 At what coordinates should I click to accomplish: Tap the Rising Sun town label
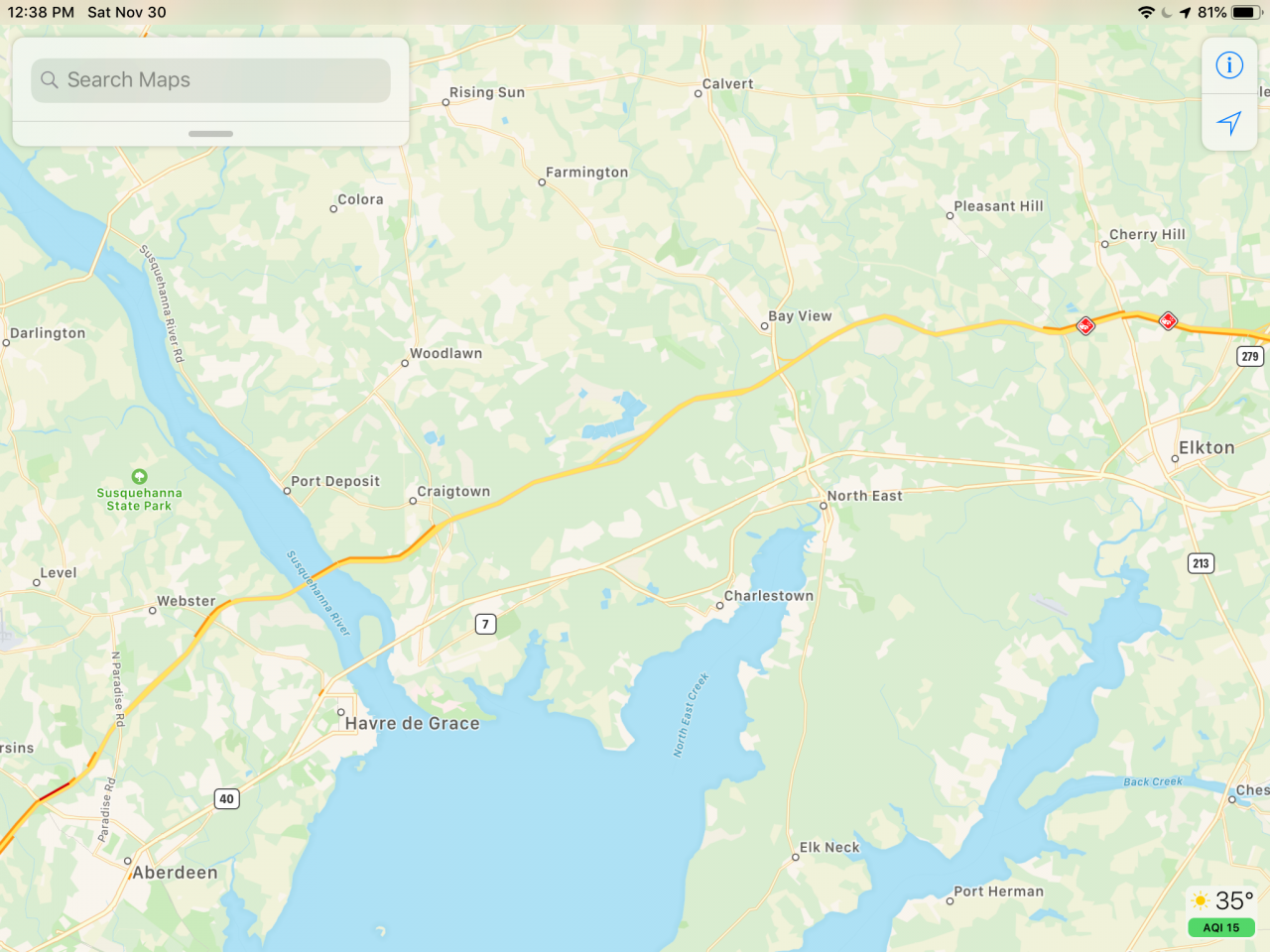pyautogui.click(x=487, y=92)
